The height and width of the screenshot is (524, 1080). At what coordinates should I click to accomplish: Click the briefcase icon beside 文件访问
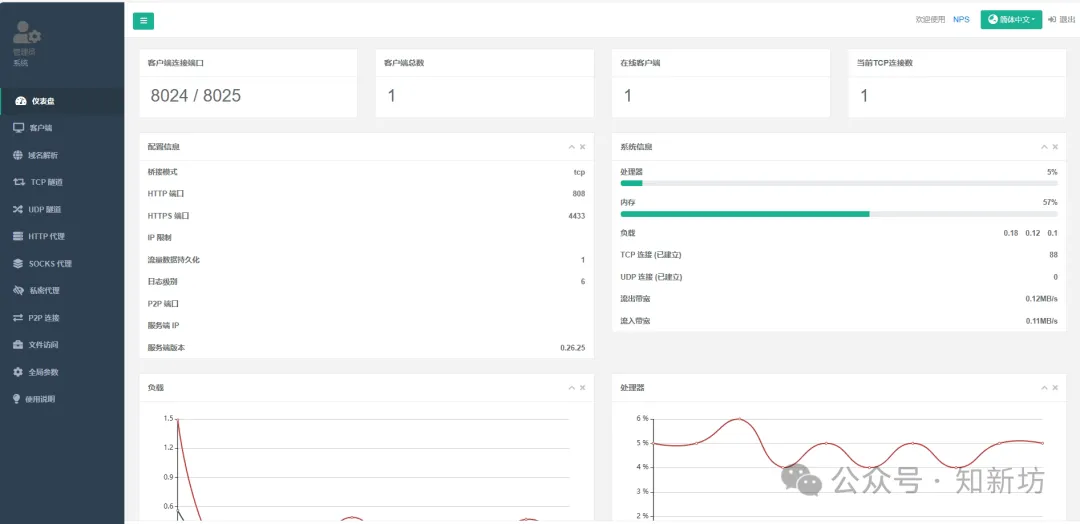pos(18,344)
